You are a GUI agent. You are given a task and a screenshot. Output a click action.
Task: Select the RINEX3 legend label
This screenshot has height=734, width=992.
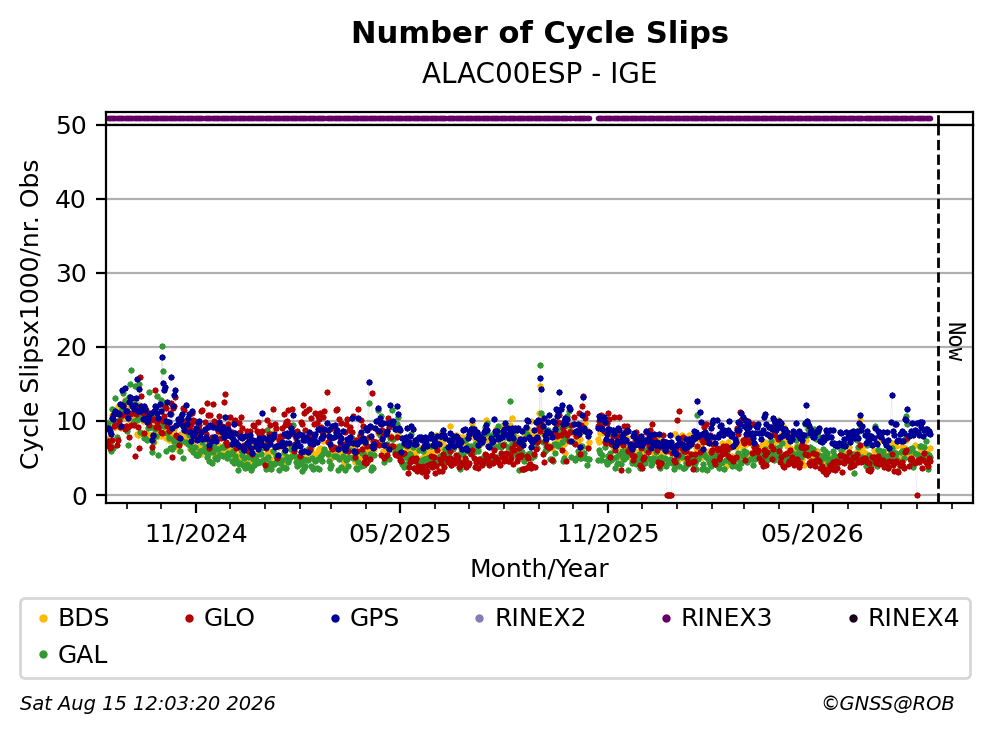tap(726, 618)
